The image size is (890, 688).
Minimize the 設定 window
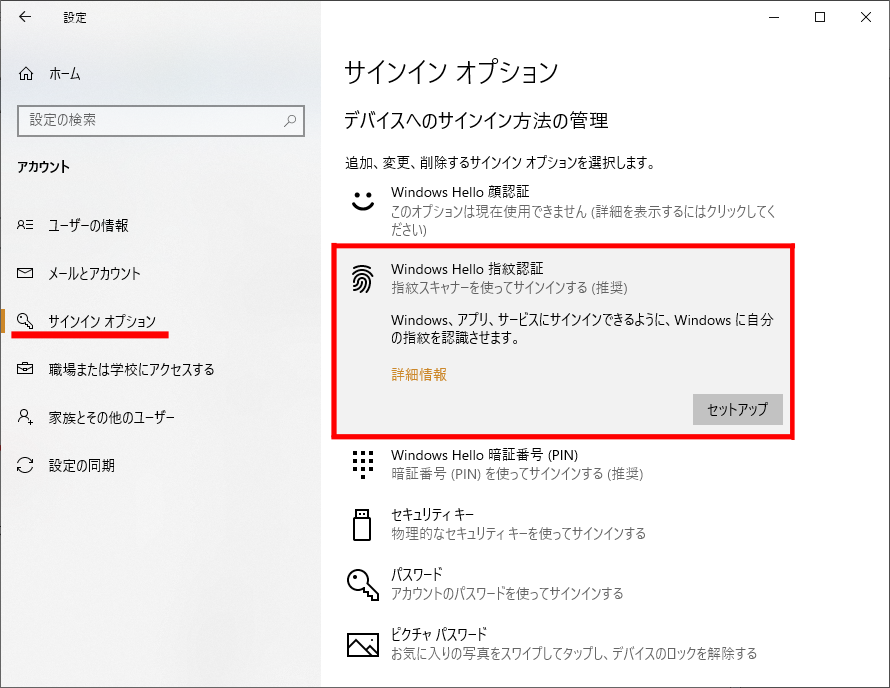[774, 17]
